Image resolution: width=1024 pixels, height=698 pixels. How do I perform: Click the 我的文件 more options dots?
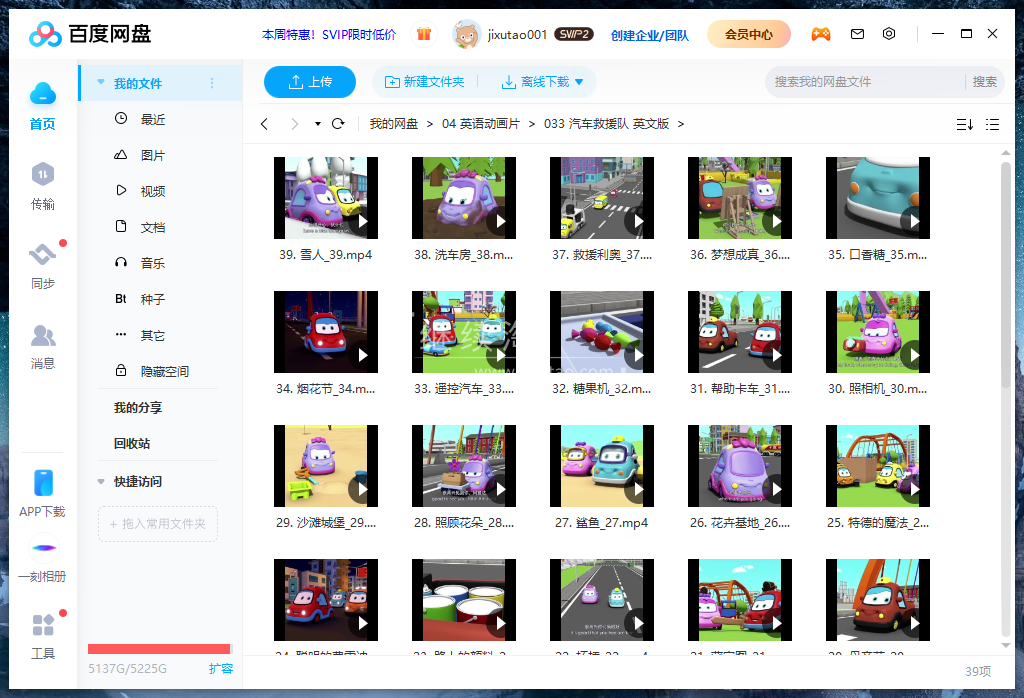tap(212, 83)
